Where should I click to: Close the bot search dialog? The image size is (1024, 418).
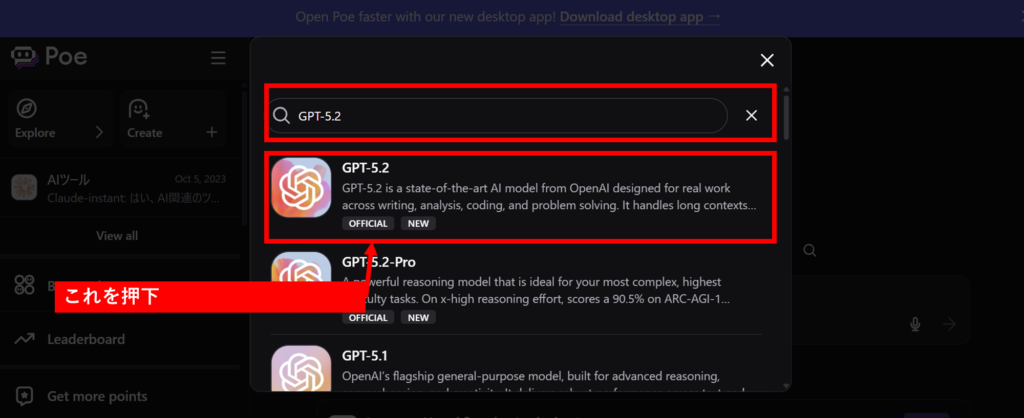coord(767,60)
